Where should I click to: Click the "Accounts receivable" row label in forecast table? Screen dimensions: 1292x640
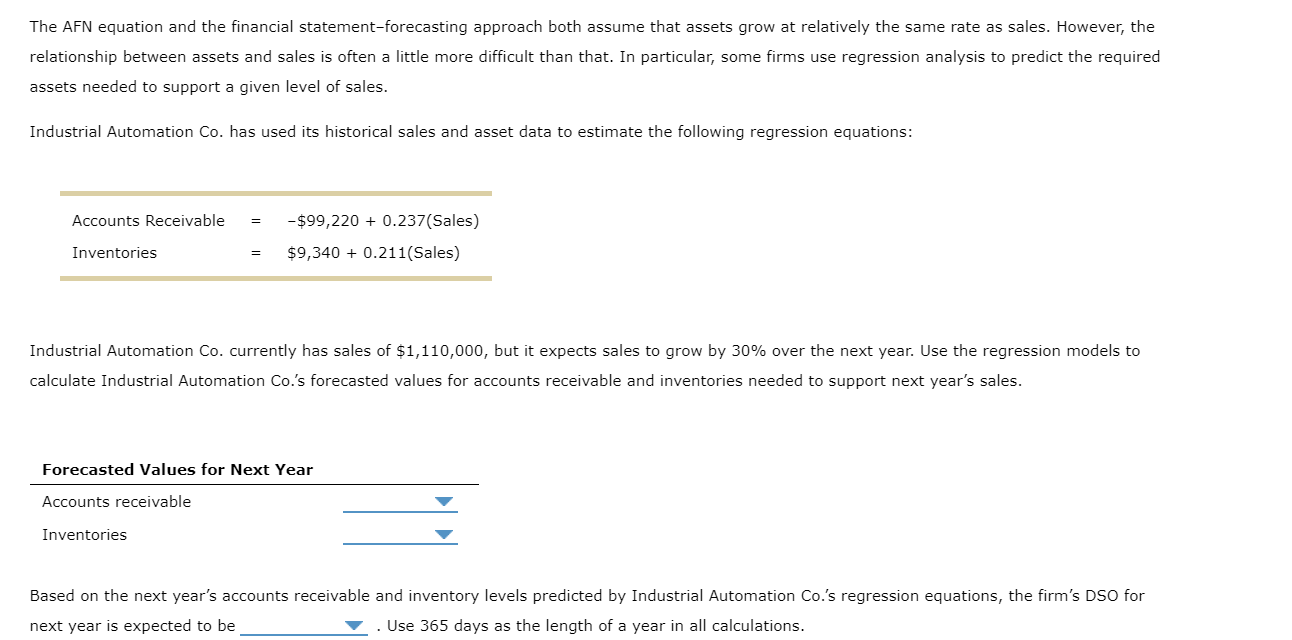click(x=116, y=502)
